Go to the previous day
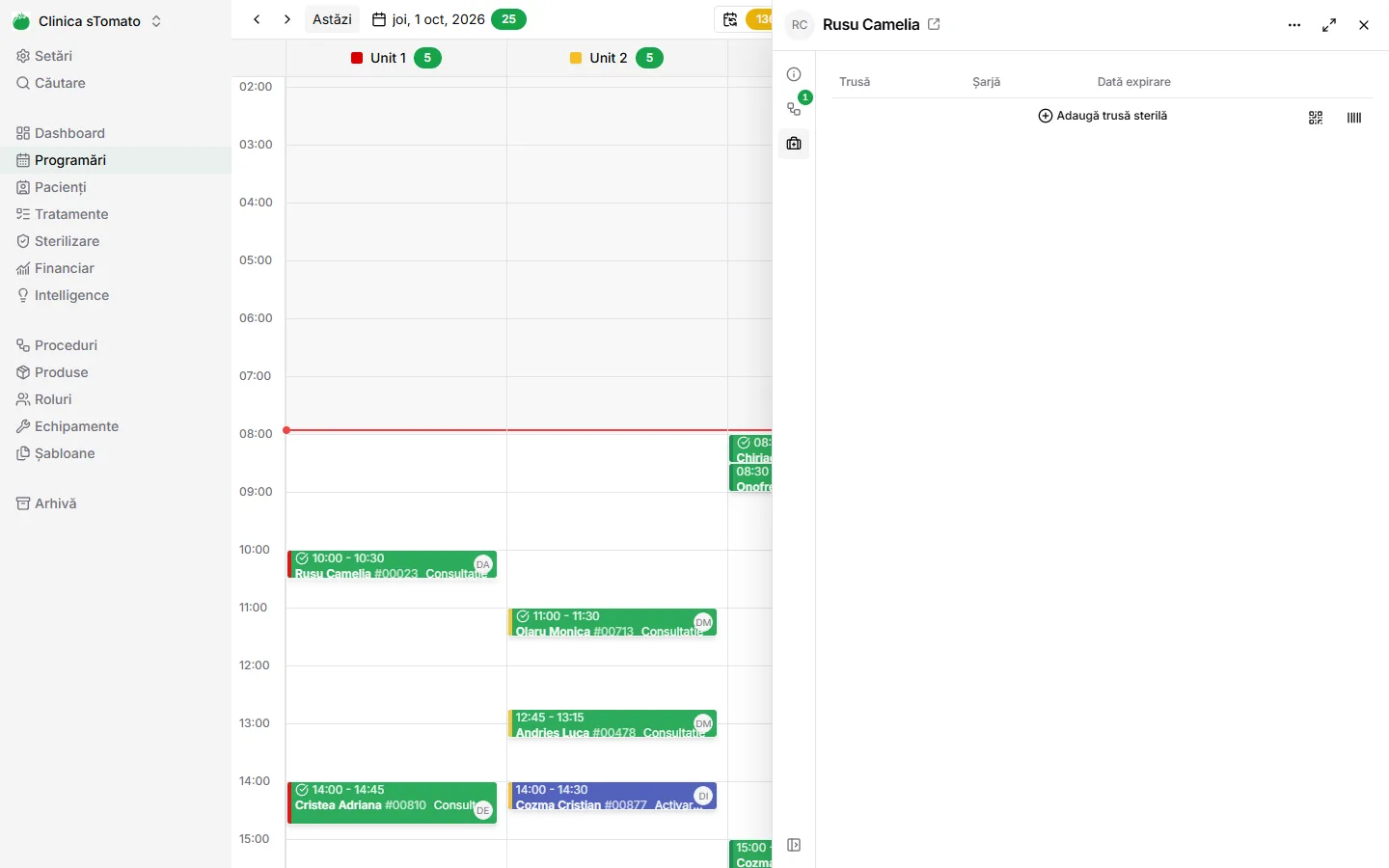The height and width of the screenshot is (868, 1389). click(257, 19)
